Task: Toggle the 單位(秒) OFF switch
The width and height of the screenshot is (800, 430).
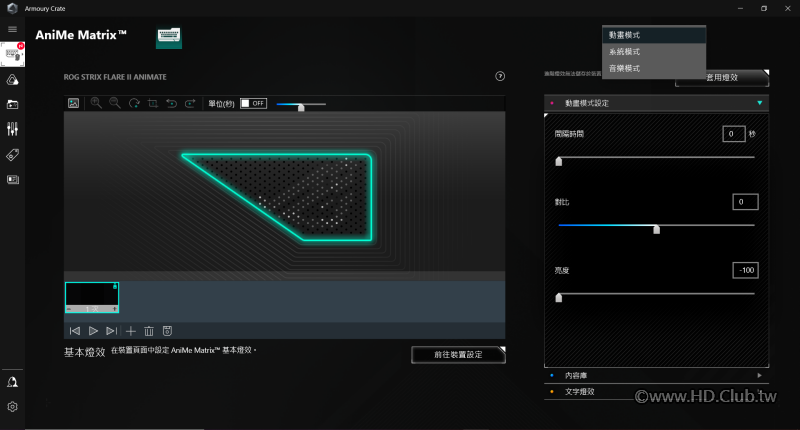Action: pos(254,104)
